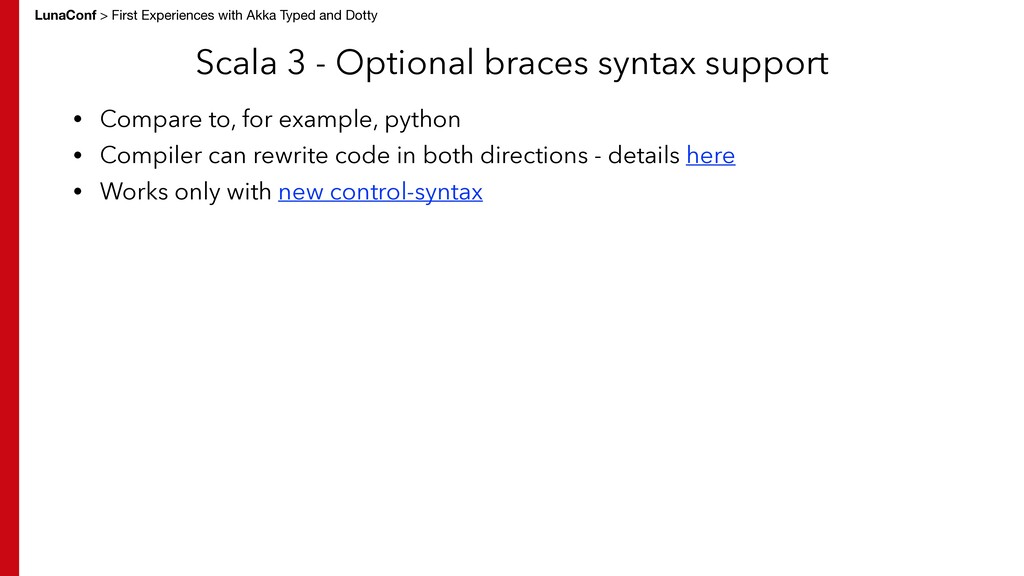Click the slide title about optional braces

(x=511, y=63)
